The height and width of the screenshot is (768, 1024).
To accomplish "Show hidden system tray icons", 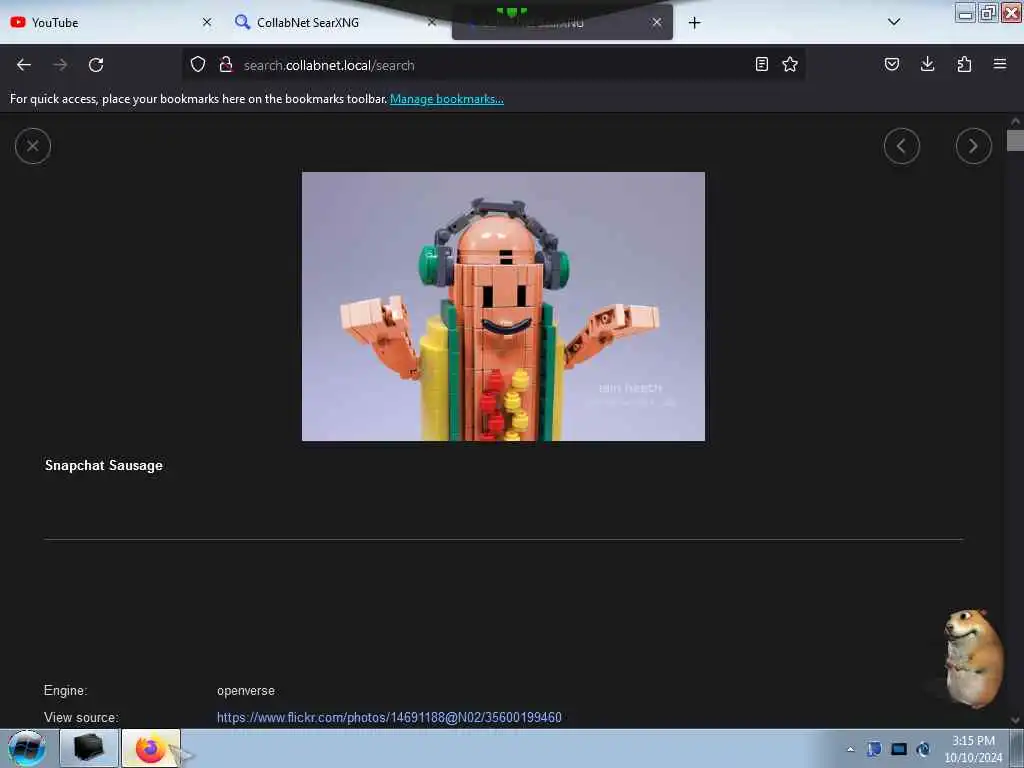I will 850,749.
